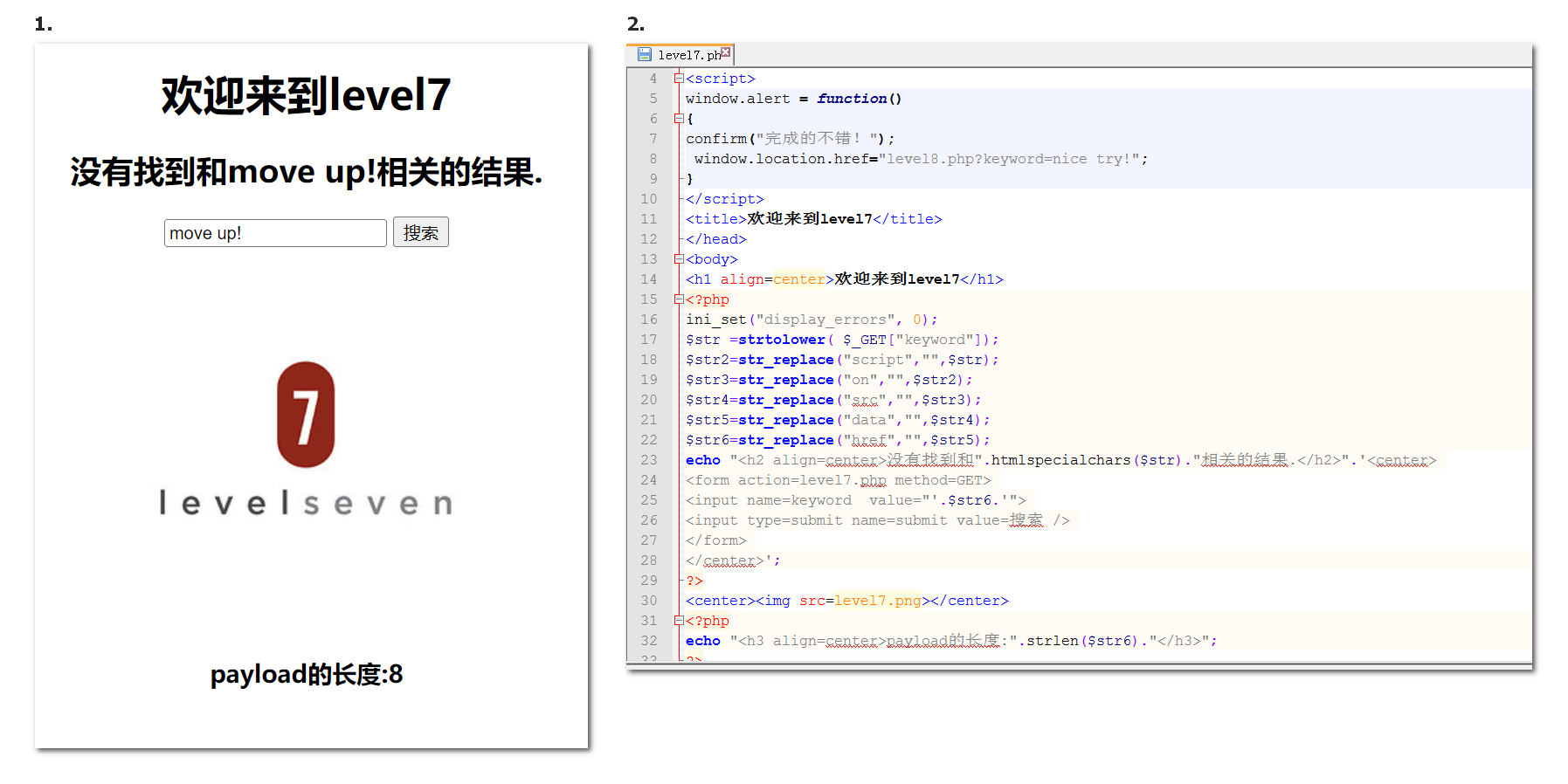Click line number 23 in the gutter

coord(648,460)
